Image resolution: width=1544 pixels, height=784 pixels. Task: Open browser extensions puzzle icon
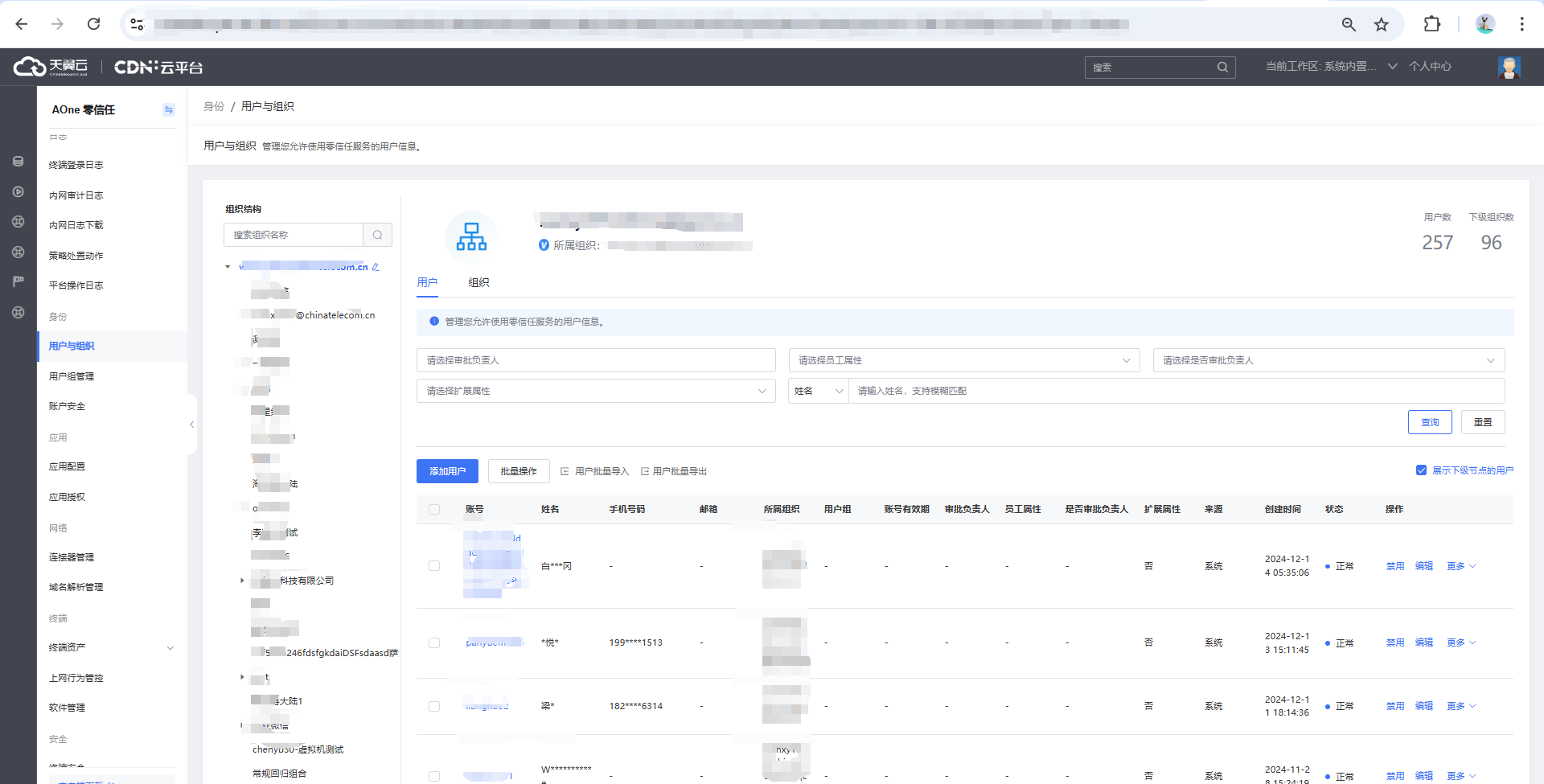pyautogui.click(x=1432, y=24)
